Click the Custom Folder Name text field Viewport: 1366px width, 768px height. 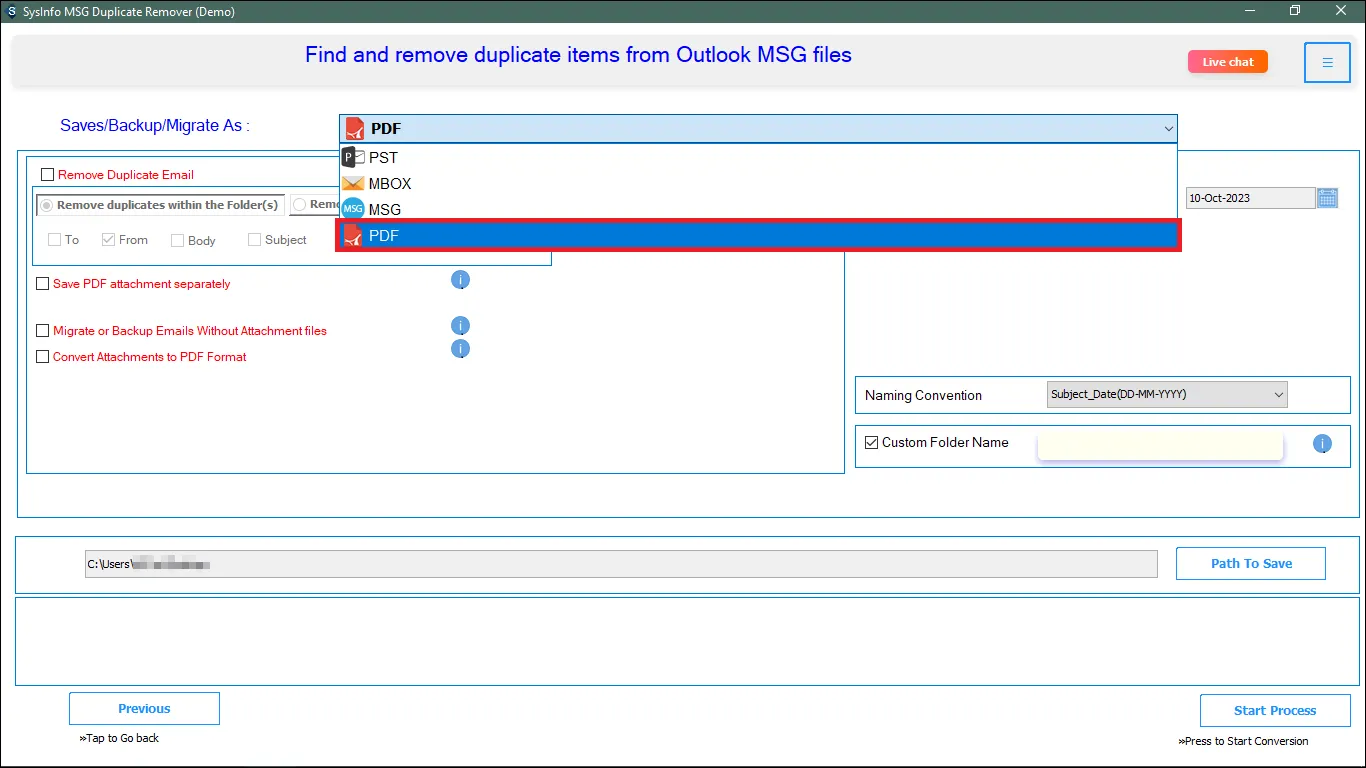(x=1159, y=446)
